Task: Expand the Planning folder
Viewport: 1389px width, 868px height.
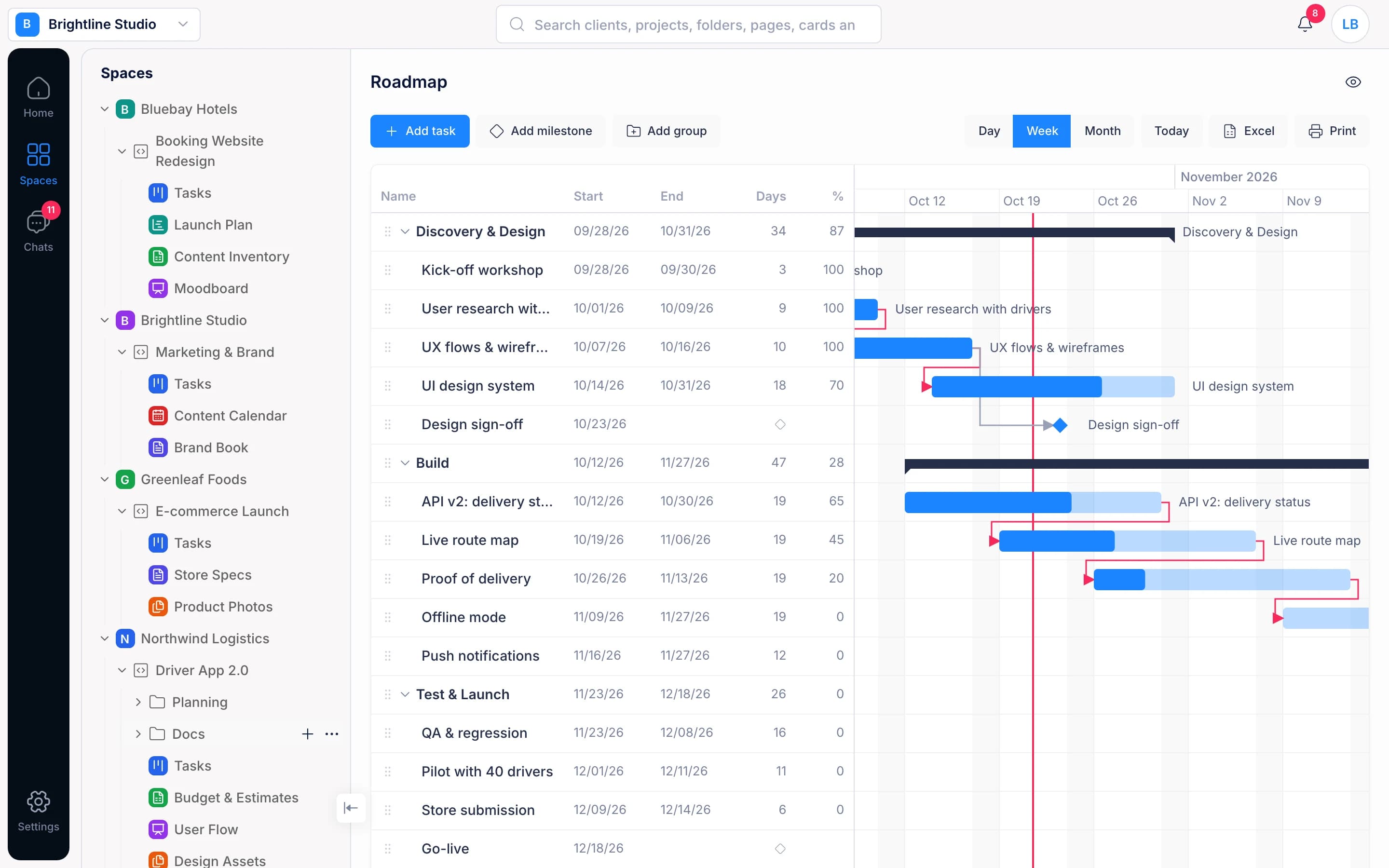Action: [138, 702]
